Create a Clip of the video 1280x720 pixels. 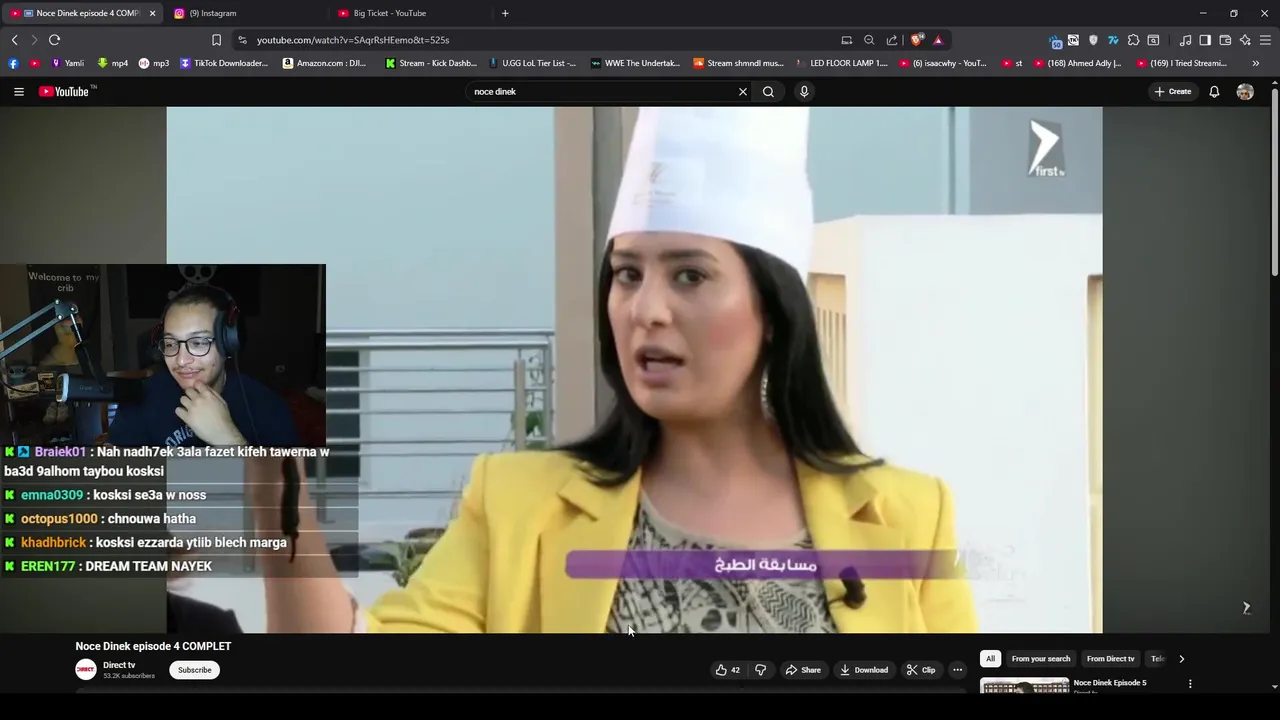(x=921, y=670)
